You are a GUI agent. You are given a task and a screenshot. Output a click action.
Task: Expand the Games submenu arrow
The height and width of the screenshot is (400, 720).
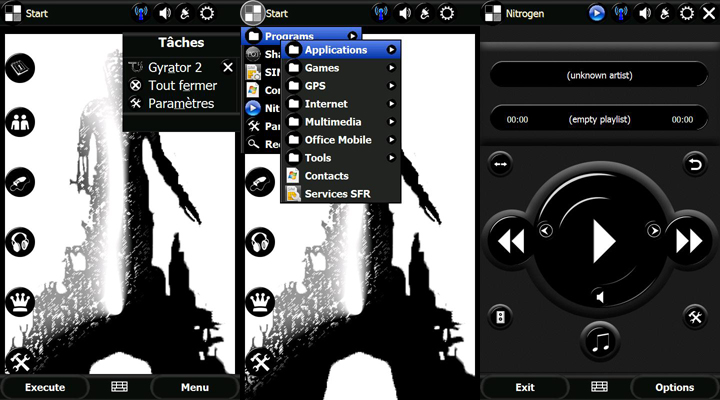(391, 68)
